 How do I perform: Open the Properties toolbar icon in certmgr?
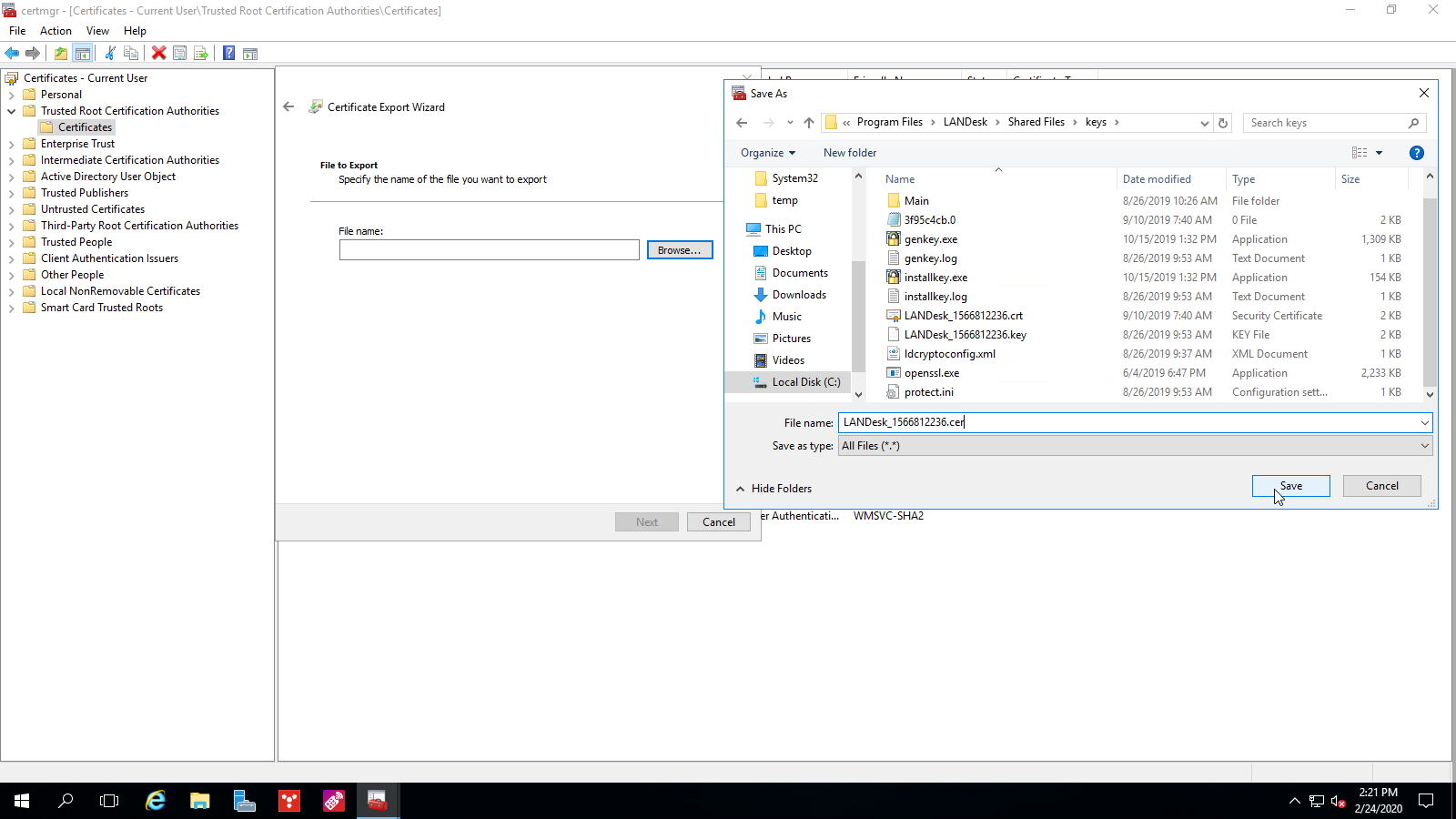[x=179, y=53]
